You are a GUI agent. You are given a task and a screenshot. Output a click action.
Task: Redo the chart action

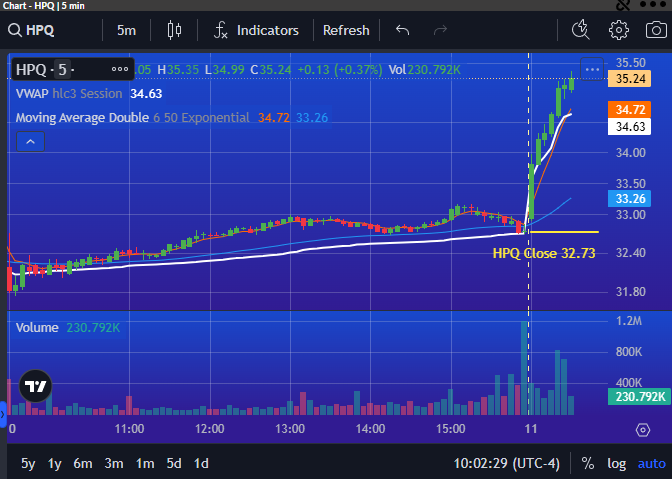[440, 30]
